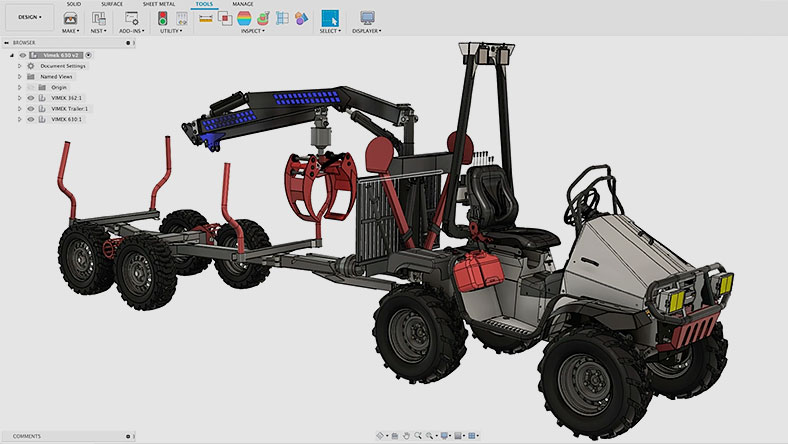Image resolution: width=788 pixels, height=444 pixels.
Task: Toggle visibility of VIMEK Trailer:1
Action: click(x=31, y=109)
